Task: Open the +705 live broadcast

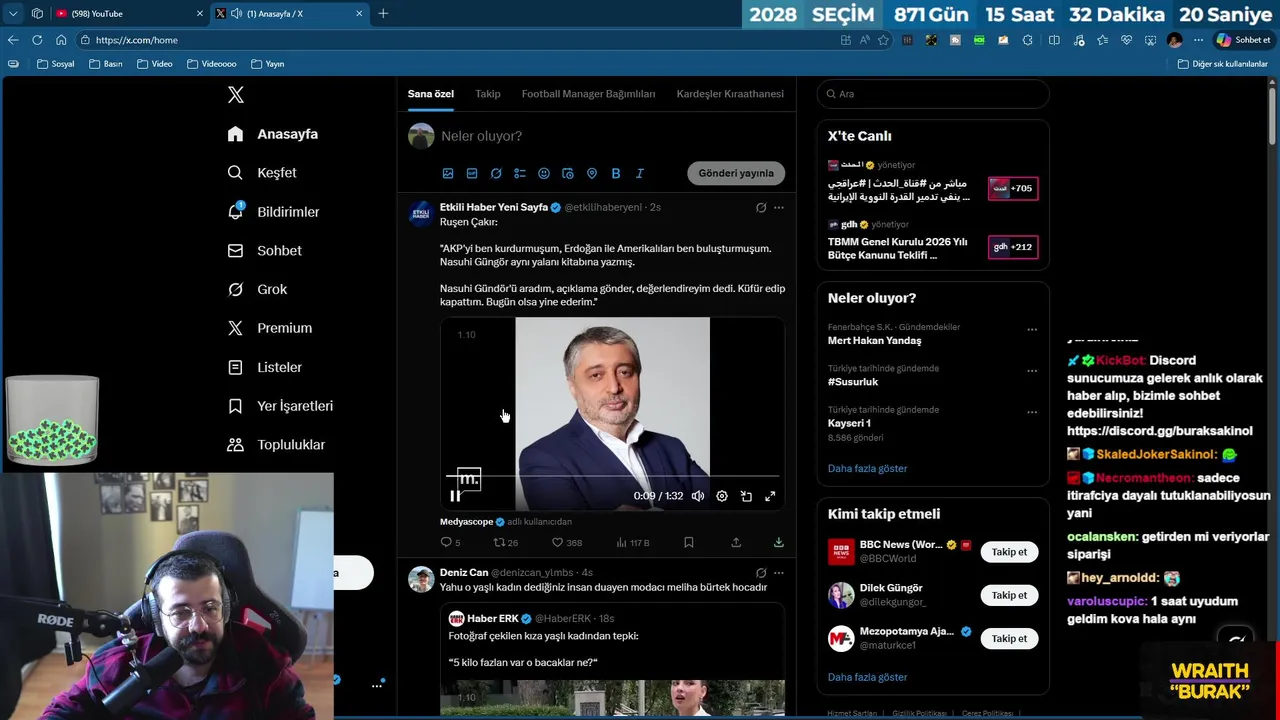Action: pyautogui.click(x=1013, y=188)
